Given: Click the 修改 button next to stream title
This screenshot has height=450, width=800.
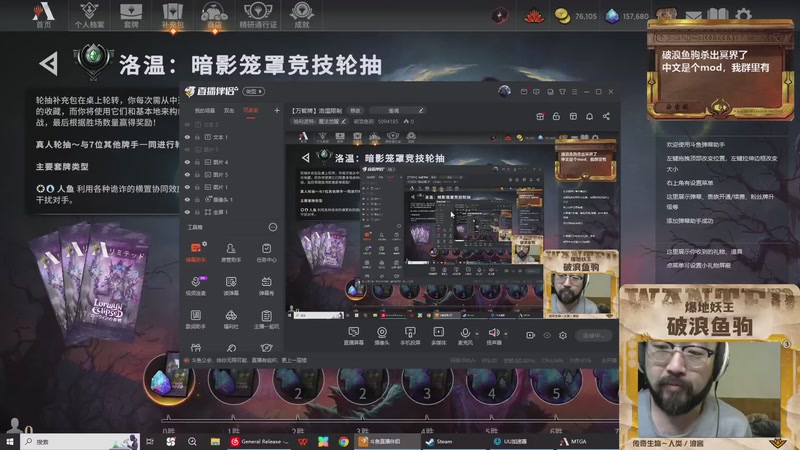Looking at the screenshot, I should coord(355,110).
